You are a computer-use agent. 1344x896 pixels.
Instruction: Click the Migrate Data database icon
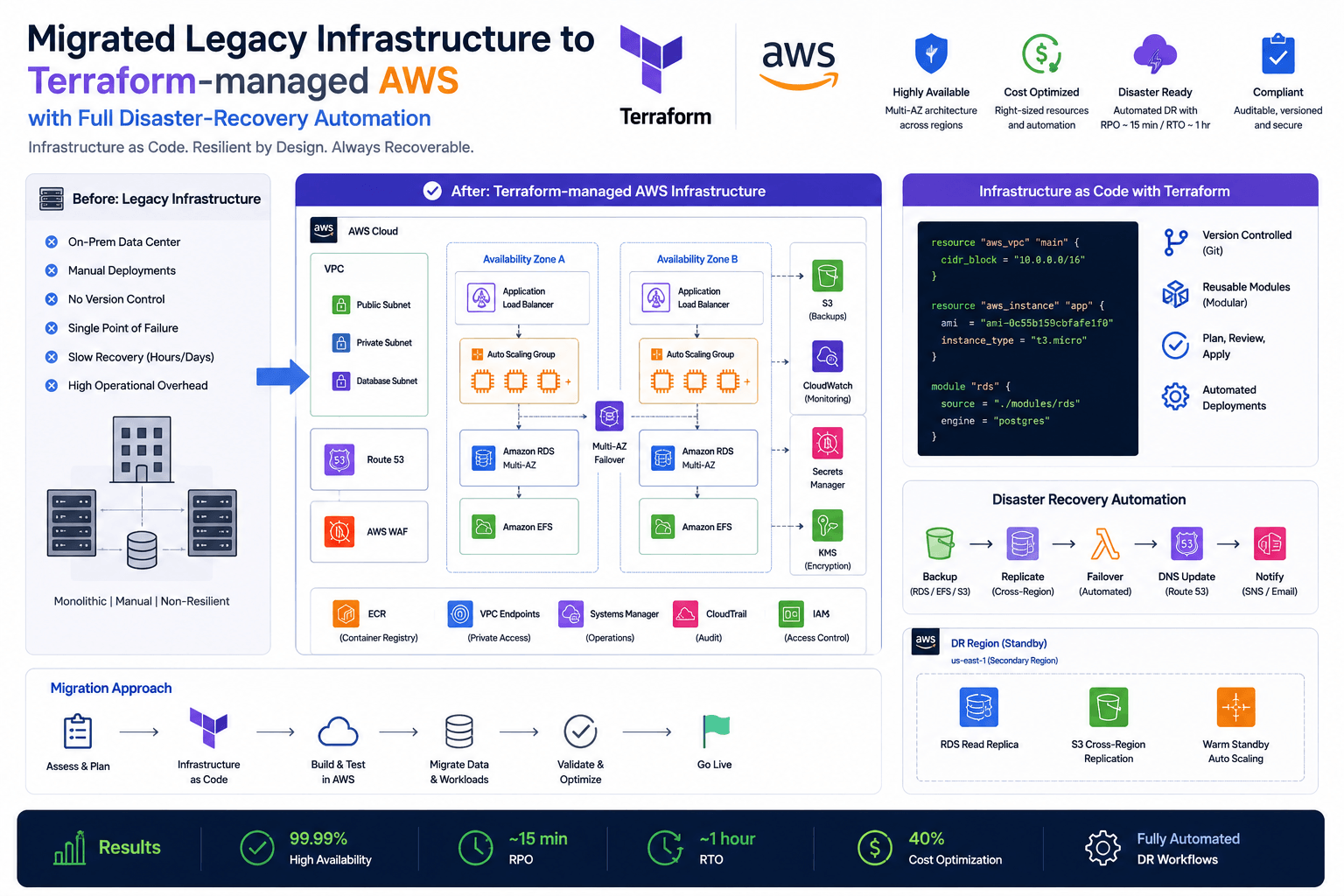point(459,731)
